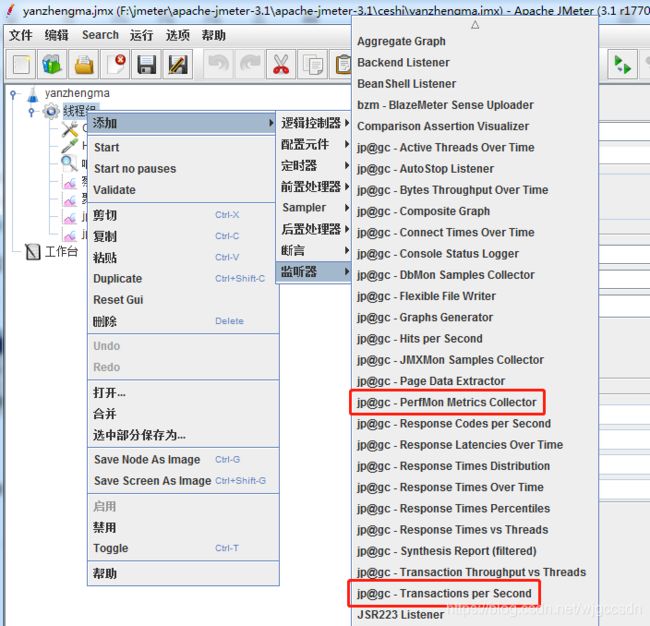Select Aggregate Graph listener

pos(475,41)
